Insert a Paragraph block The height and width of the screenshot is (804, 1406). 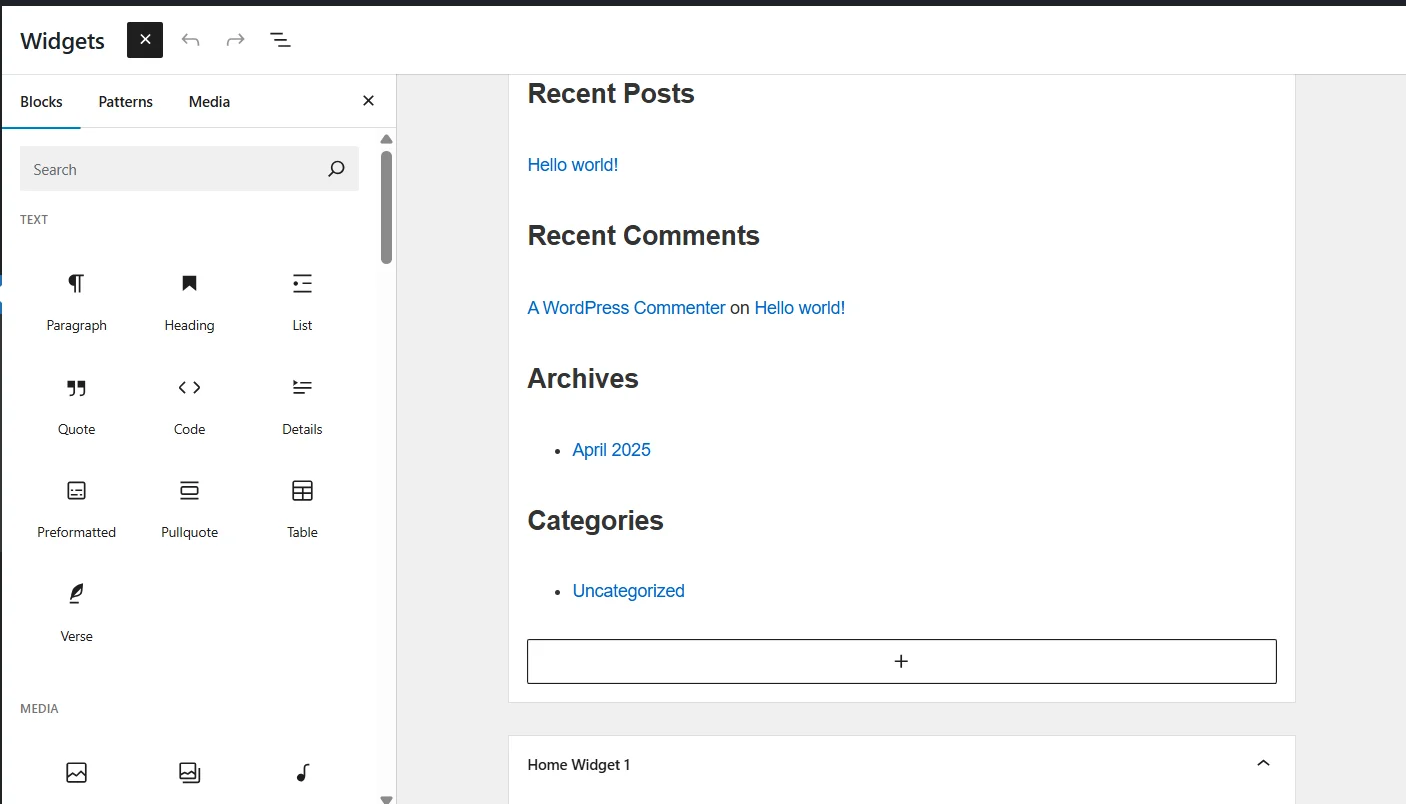[76, 301]
